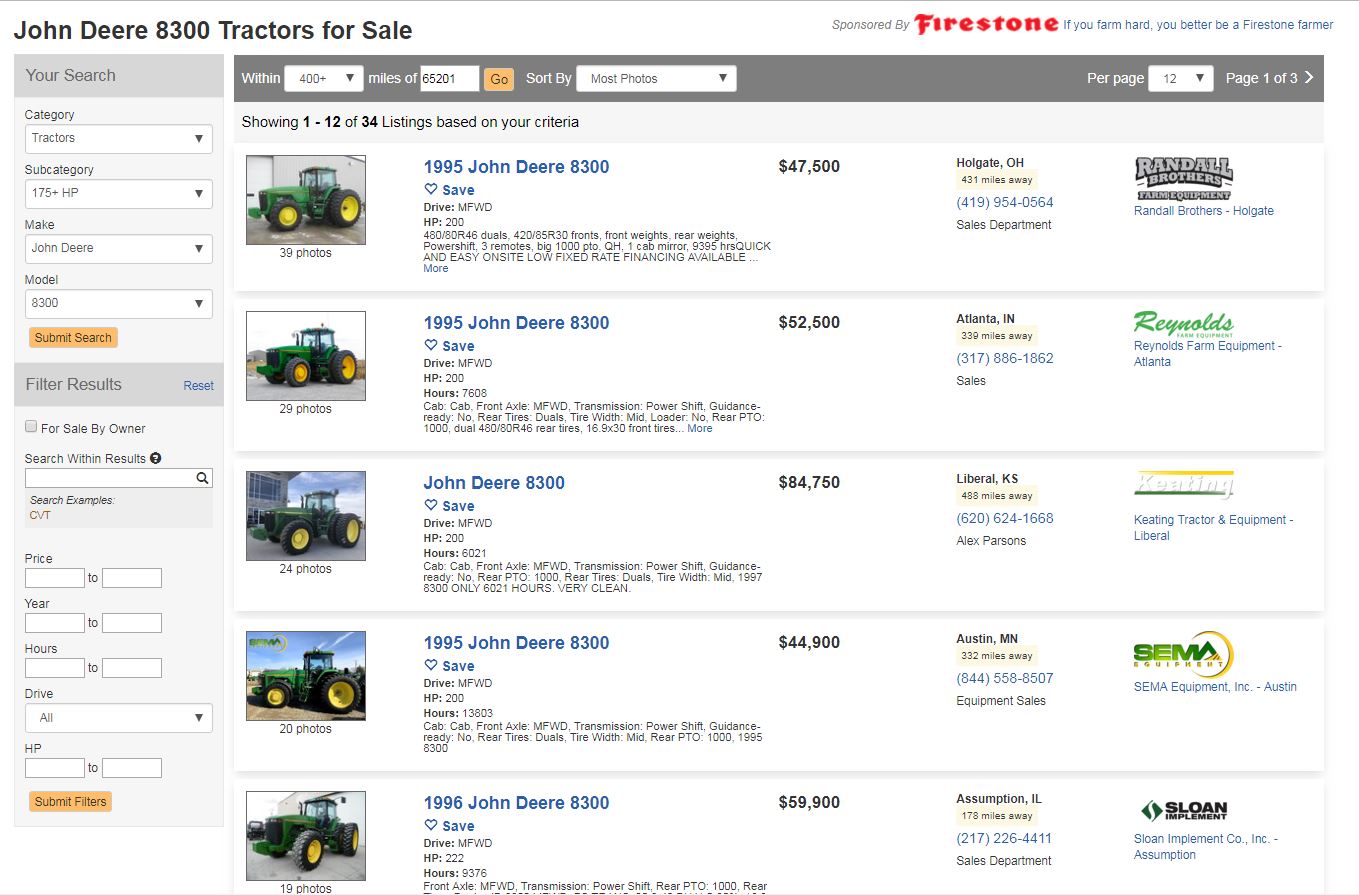Open Randall Brothers dealer logo

[1183, 179]
